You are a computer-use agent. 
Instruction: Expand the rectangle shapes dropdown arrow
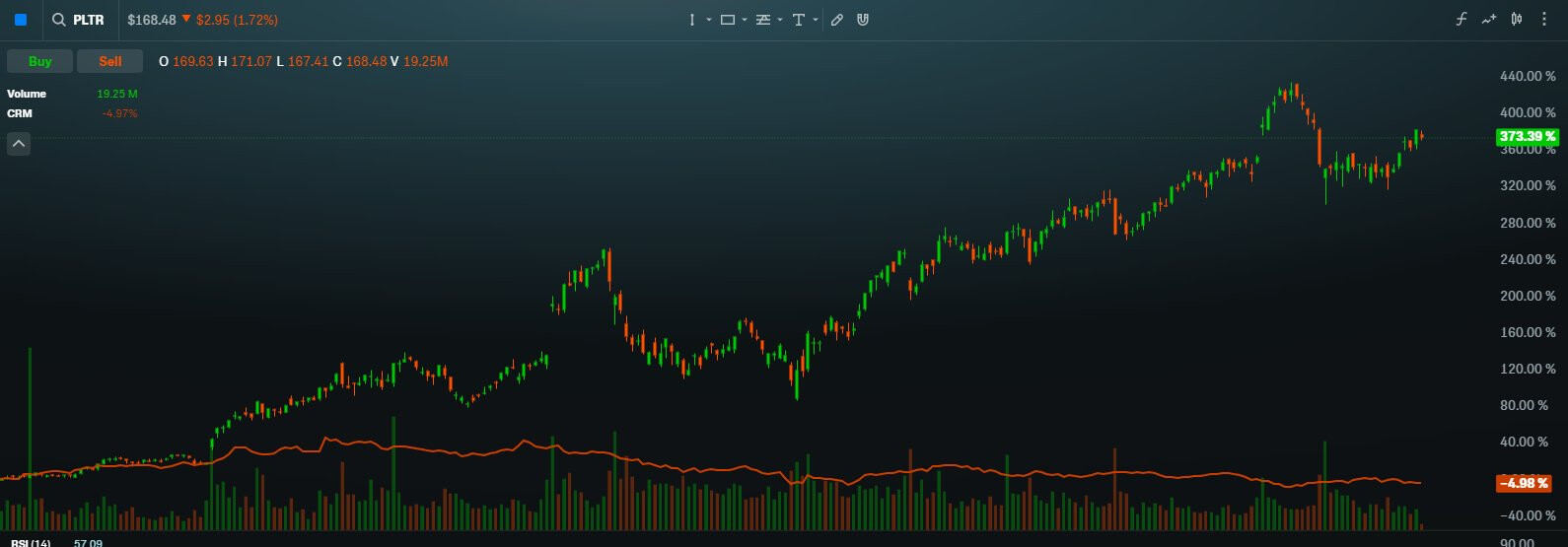point(745,20)
